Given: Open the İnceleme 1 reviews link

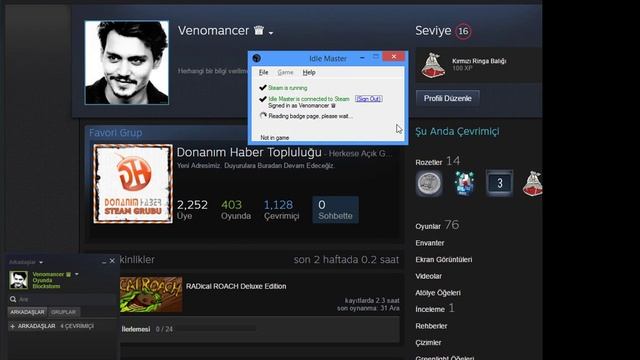Looking at the screenshot, I should click(x=435, y=309).
